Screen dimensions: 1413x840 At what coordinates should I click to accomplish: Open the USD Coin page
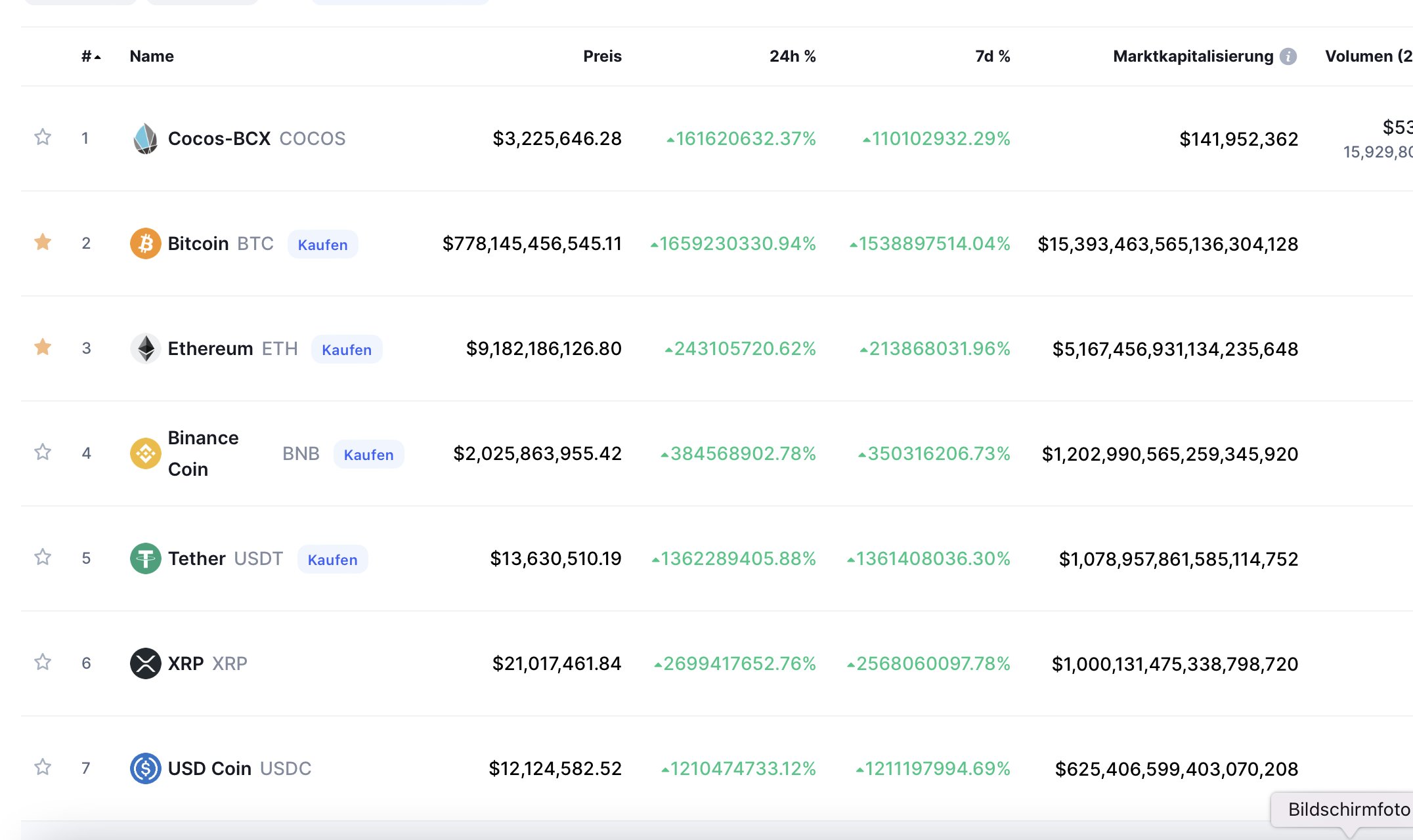(209, 768)
